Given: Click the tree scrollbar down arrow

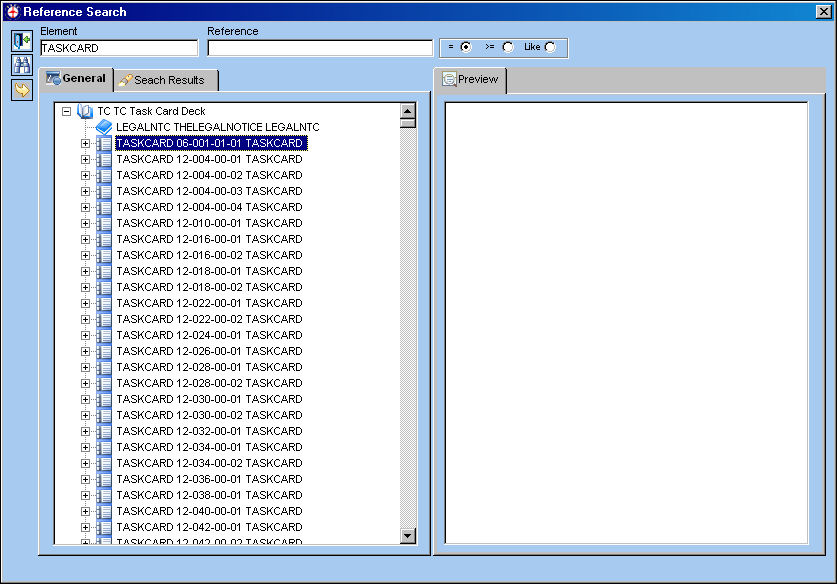Looking at the screenshot, I should point(408,535).
